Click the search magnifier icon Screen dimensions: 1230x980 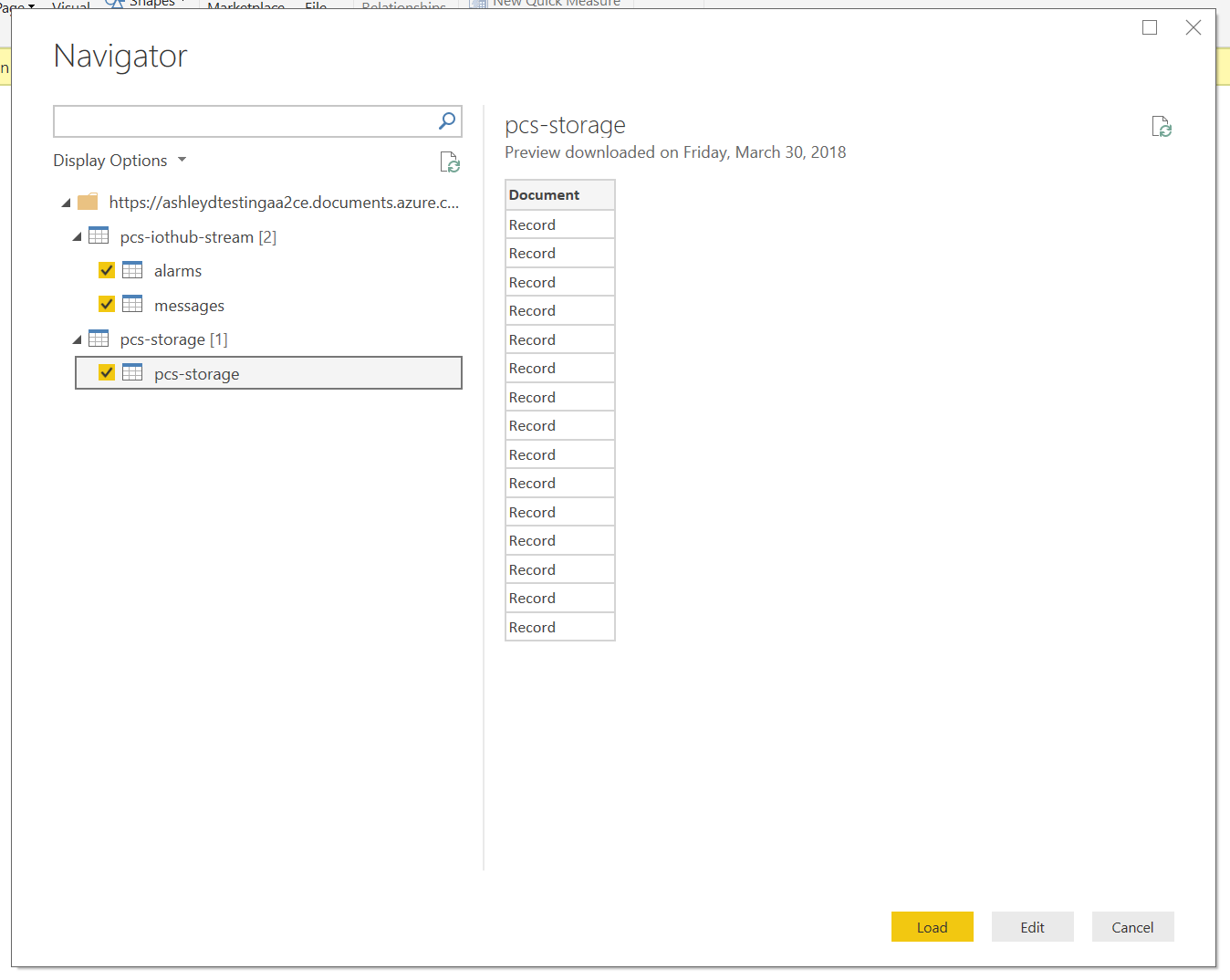point(447,120)
